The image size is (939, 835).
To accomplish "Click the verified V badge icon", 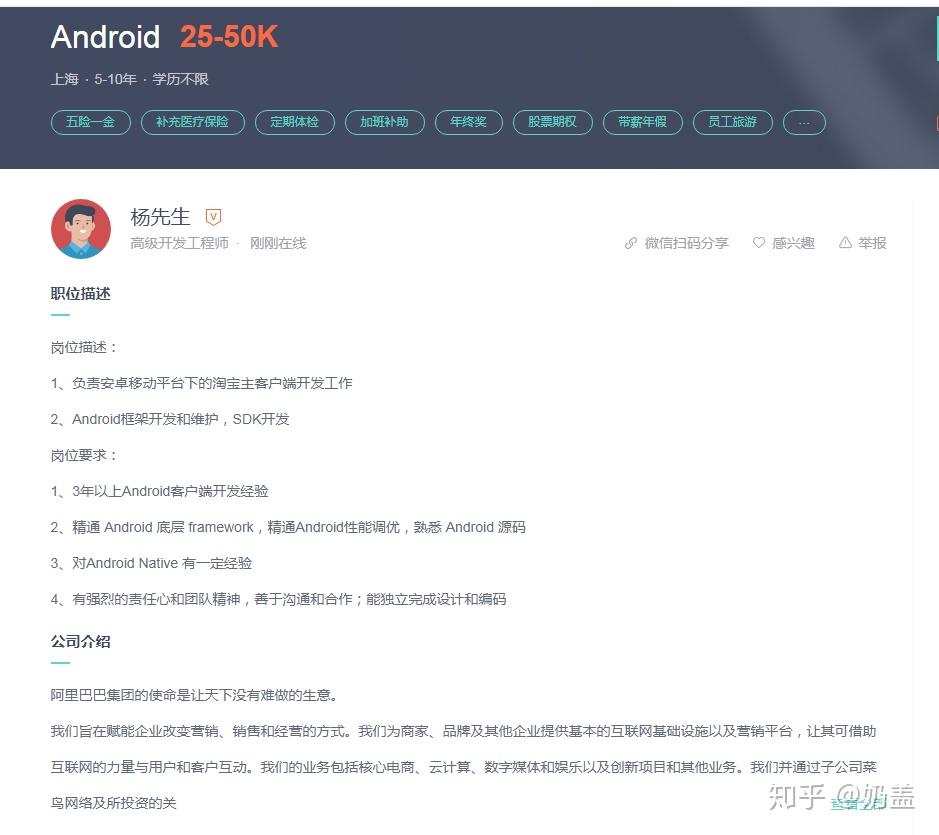I will (x=213, y=217).
